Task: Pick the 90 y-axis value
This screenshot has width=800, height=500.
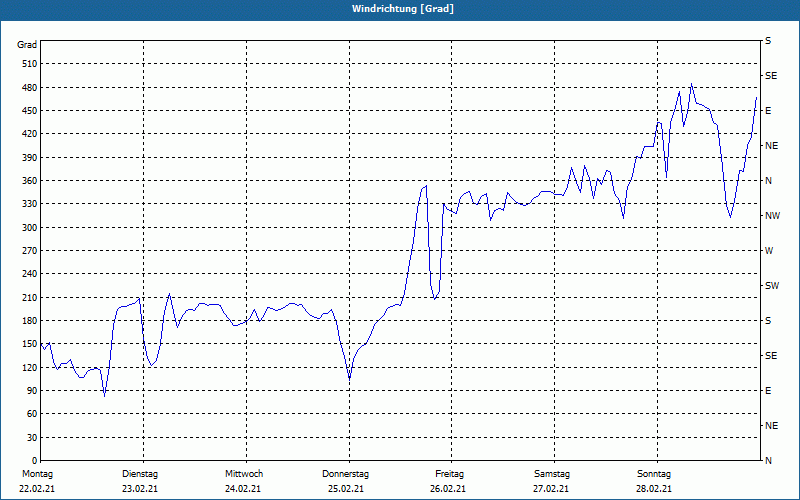Action: (x=32, y=390)
